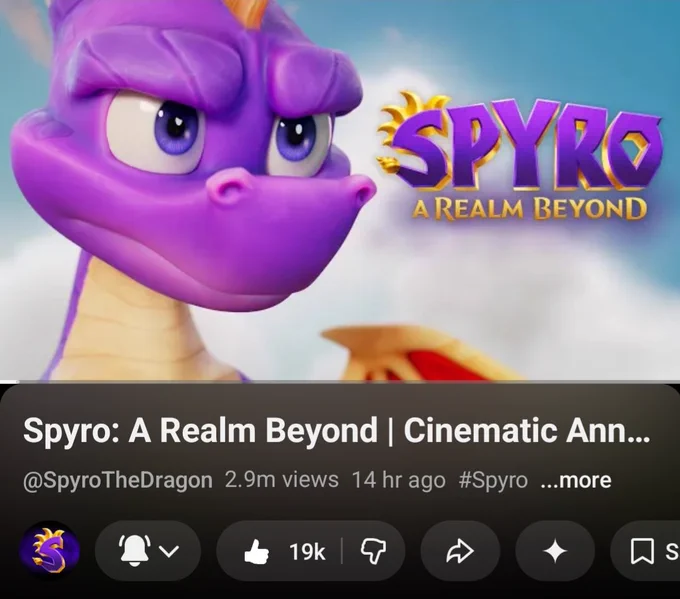
Task: Save the video with bookmark icon
Action: (642, 551)
